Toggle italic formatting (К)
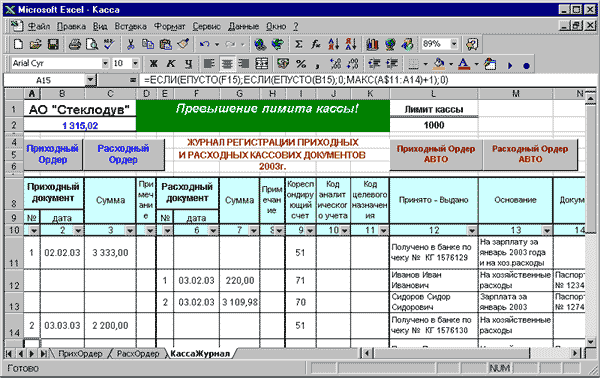The image size is (600, 379). (x=171, y=64)
